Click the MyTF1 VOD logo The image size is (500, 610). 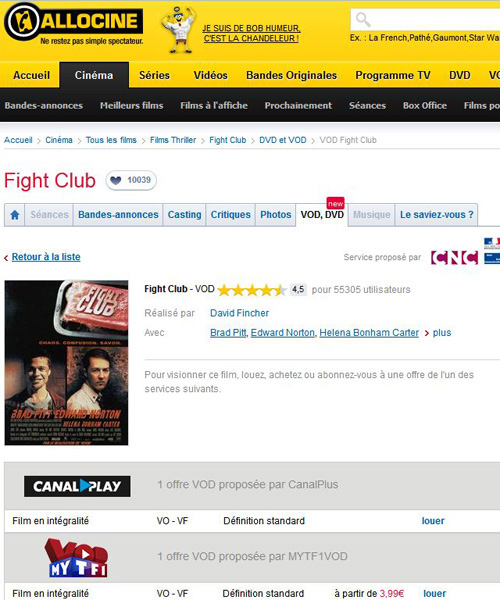tap(77, 557)
